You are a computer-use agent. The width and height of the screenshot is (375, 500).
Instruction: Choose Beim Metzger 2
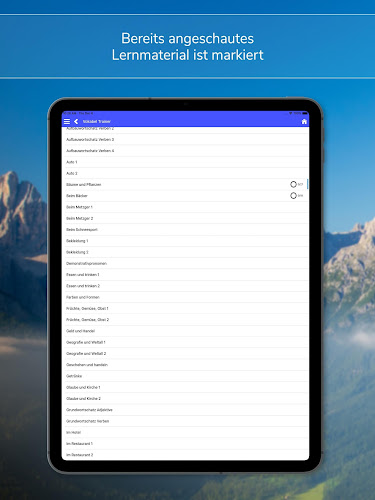point(185,218)
